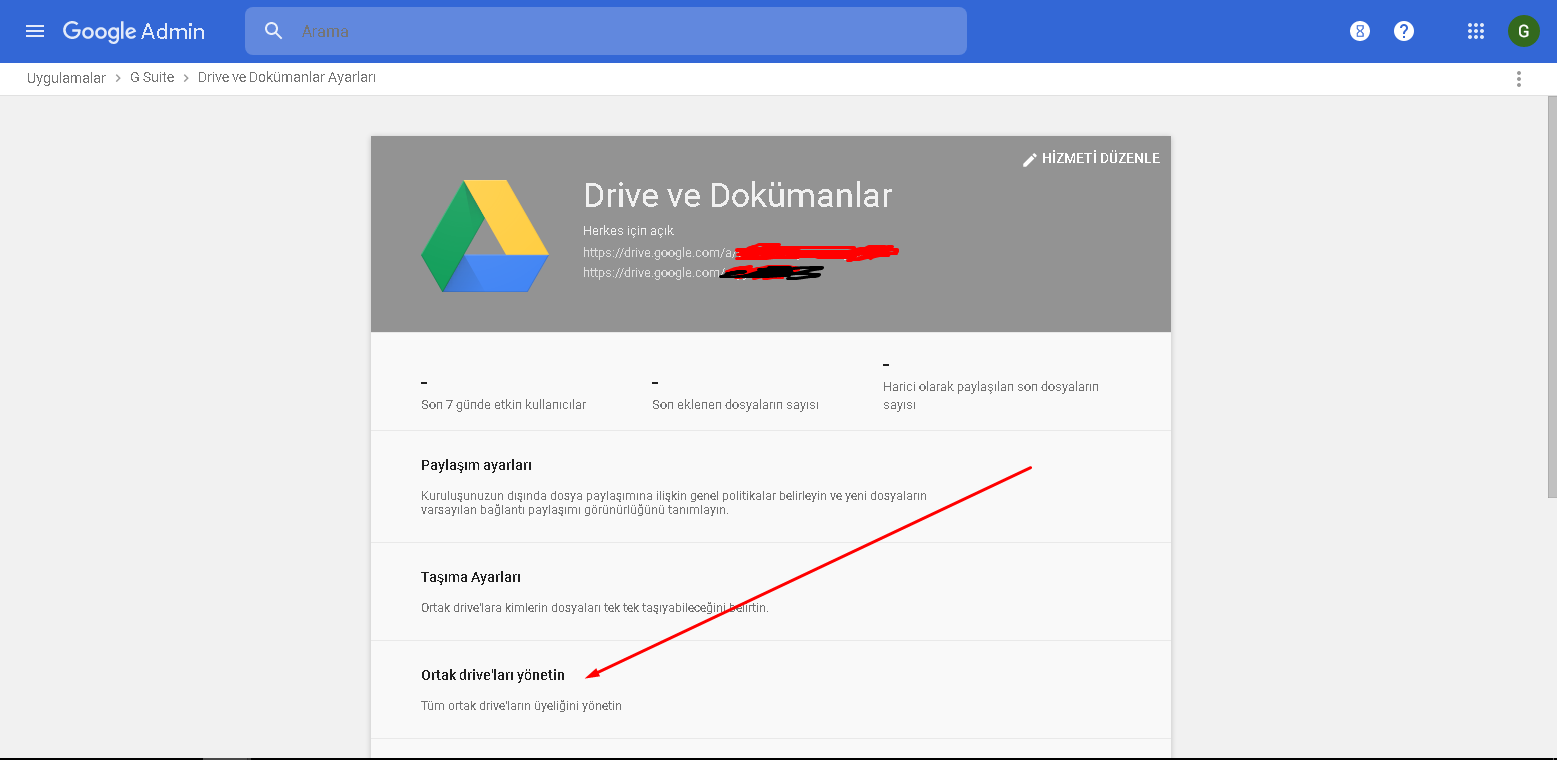This screenshot has height=760, width=1557.
Task: Go to G Suite breadcrumb
Action: click(x=152, y=78)
